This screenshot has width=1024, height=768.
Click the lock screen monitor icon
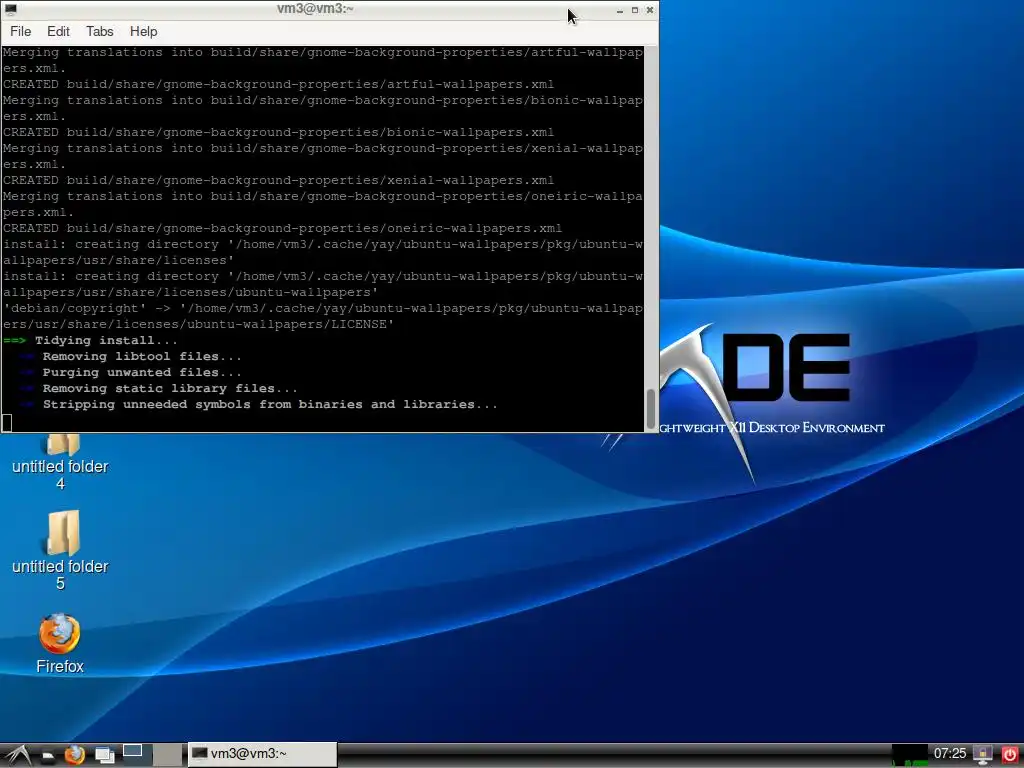point(982,755)
